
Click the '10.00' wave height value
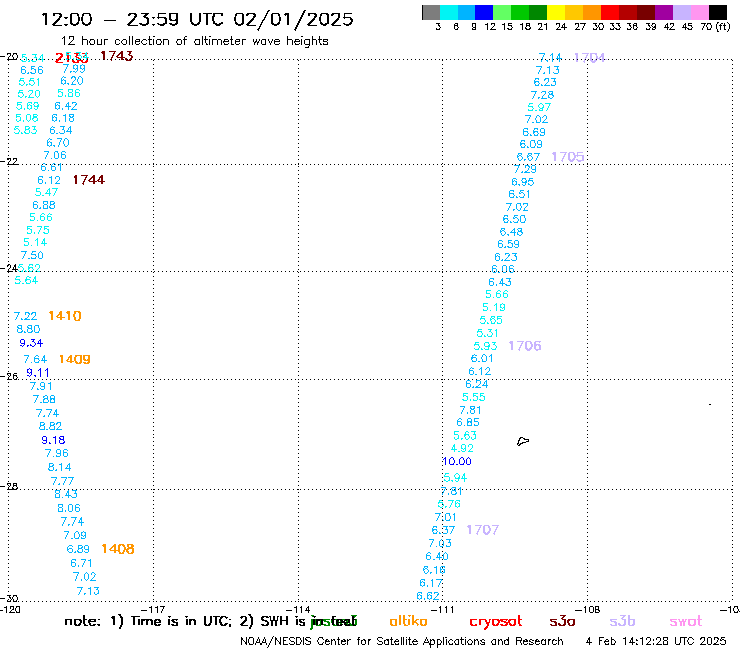(x=457, y=462)
